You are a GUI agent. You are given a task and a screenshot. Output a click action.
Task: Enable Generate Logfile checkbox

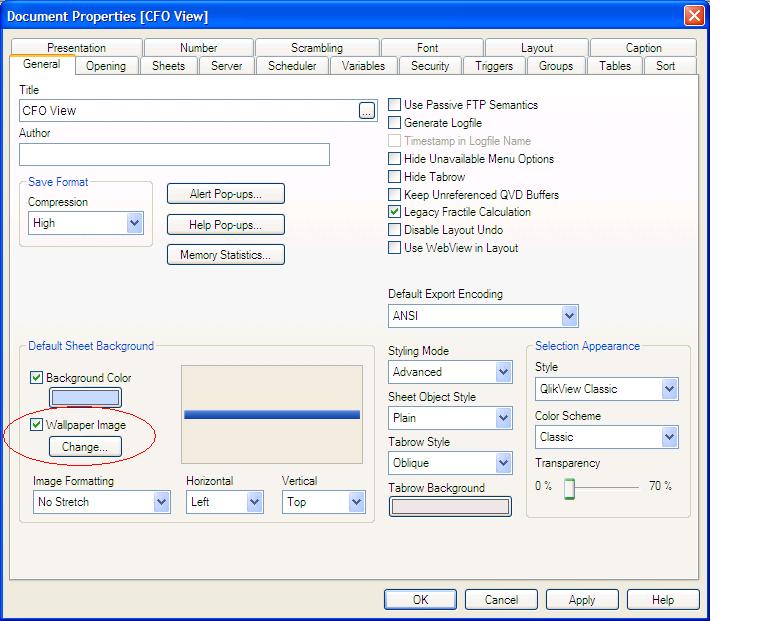[x=395, y=123]
